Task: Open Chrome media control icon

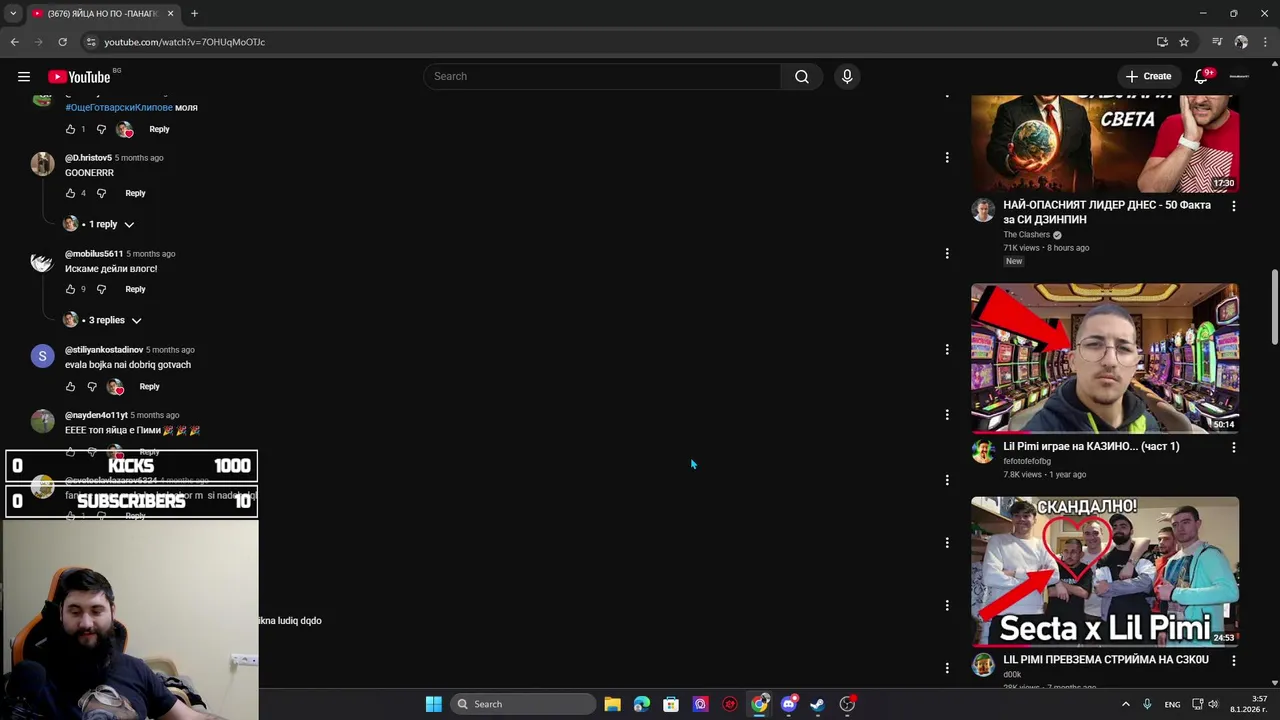Action: [1217, 42]
